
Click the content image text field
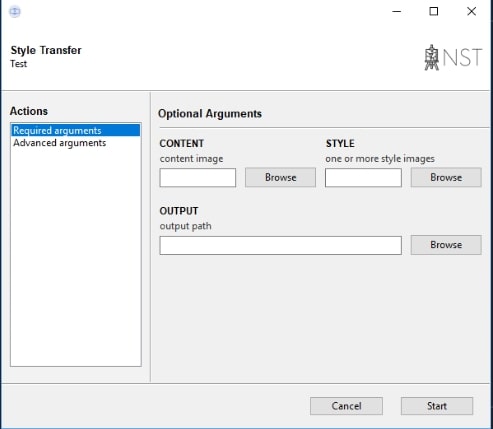(x=198, y=177)
